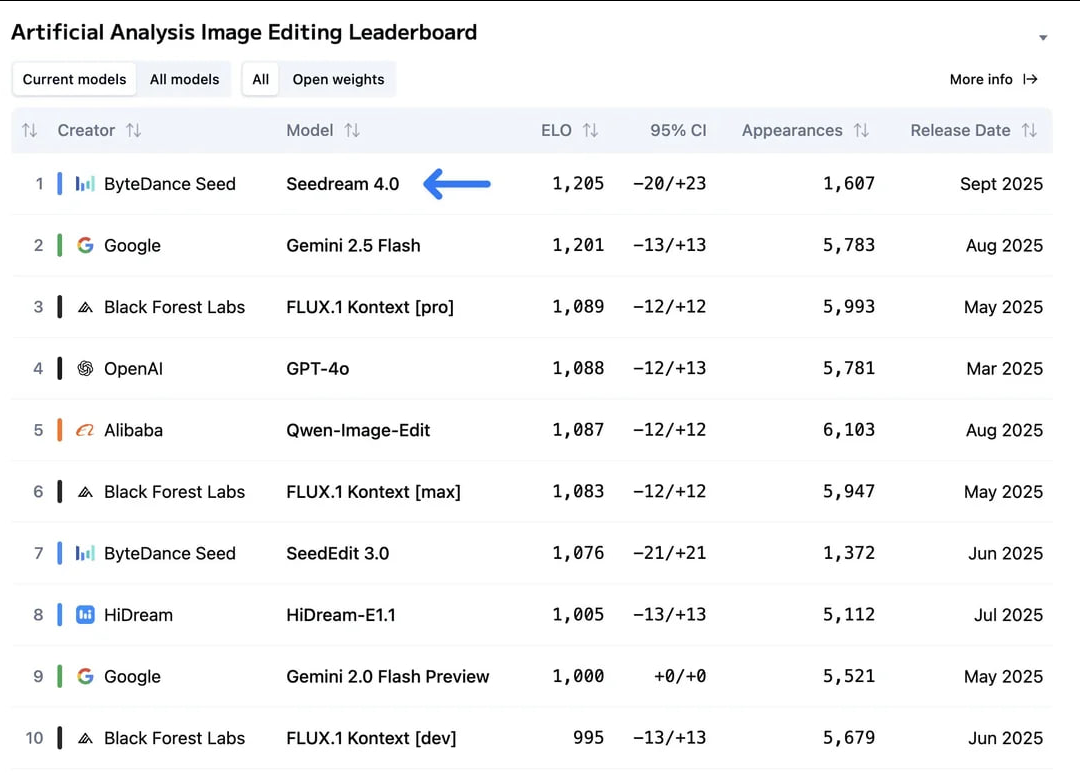Open the Seedream 4.0 model entry
1080x775 pixels.
342,184
